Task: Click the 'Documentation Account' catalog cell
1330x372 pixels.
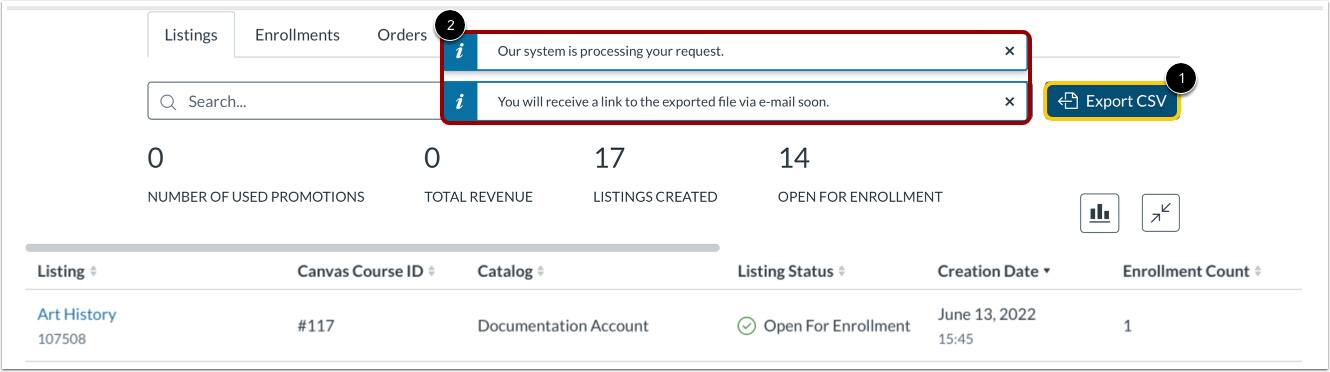Action: 563,326
